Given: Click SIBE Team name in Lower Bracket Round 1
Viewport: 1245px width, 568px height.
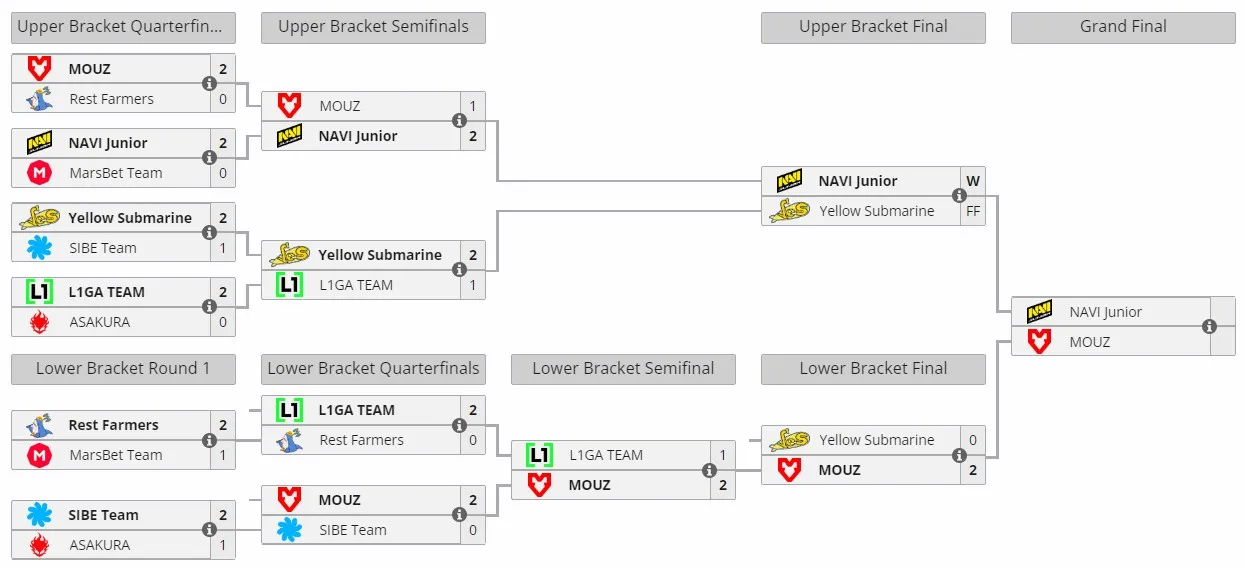Looking at the screenshot, I should [104, 515].
